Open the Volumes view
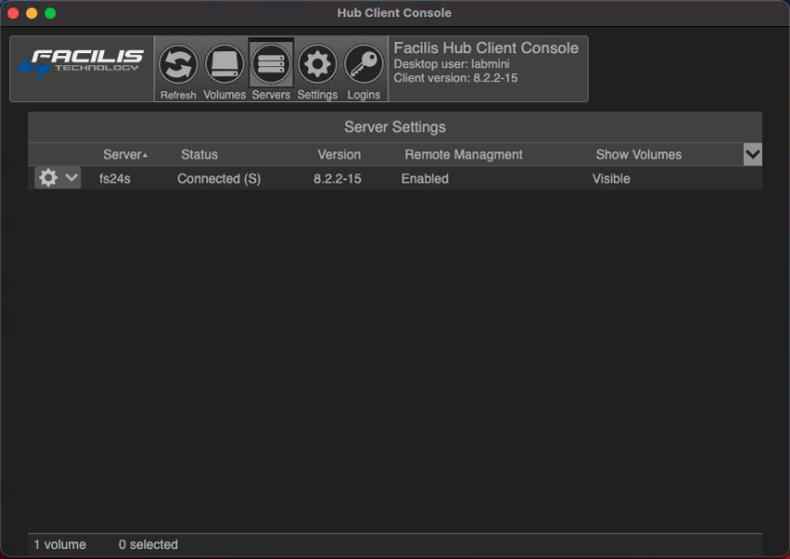Screen dimensions: 790x559 pyautogui.click(x=224, y=65)
